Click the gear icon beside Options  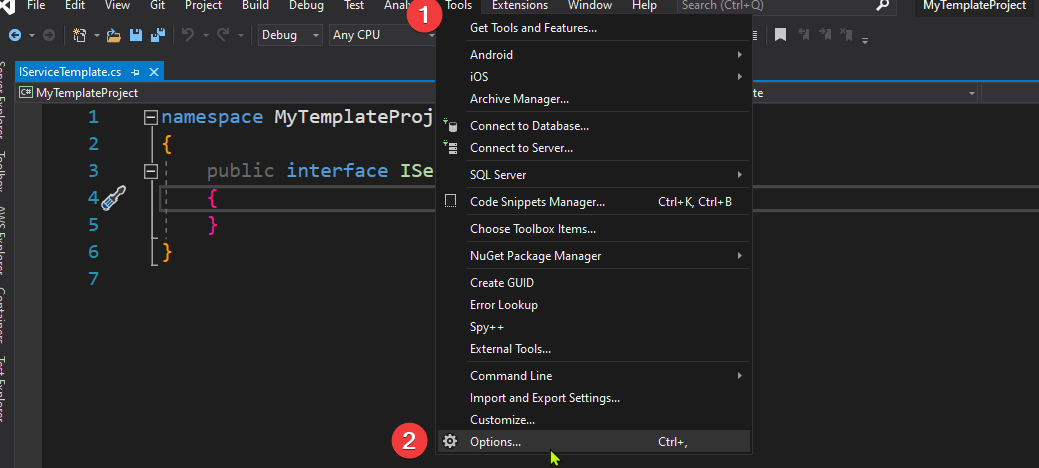coord(450,441)
